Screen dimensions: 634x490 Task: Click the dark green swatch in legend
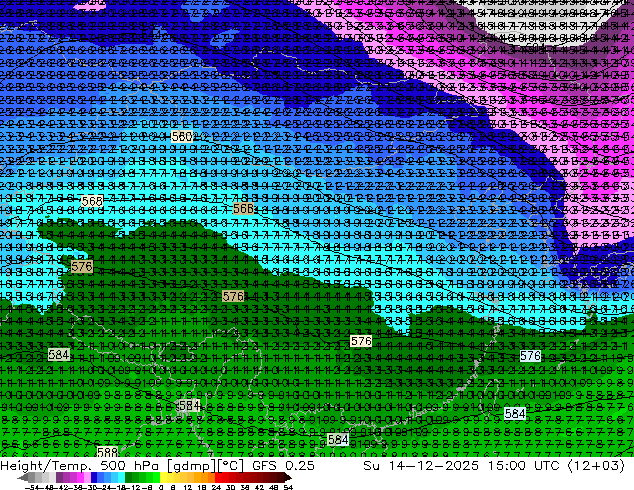[129, 477]
